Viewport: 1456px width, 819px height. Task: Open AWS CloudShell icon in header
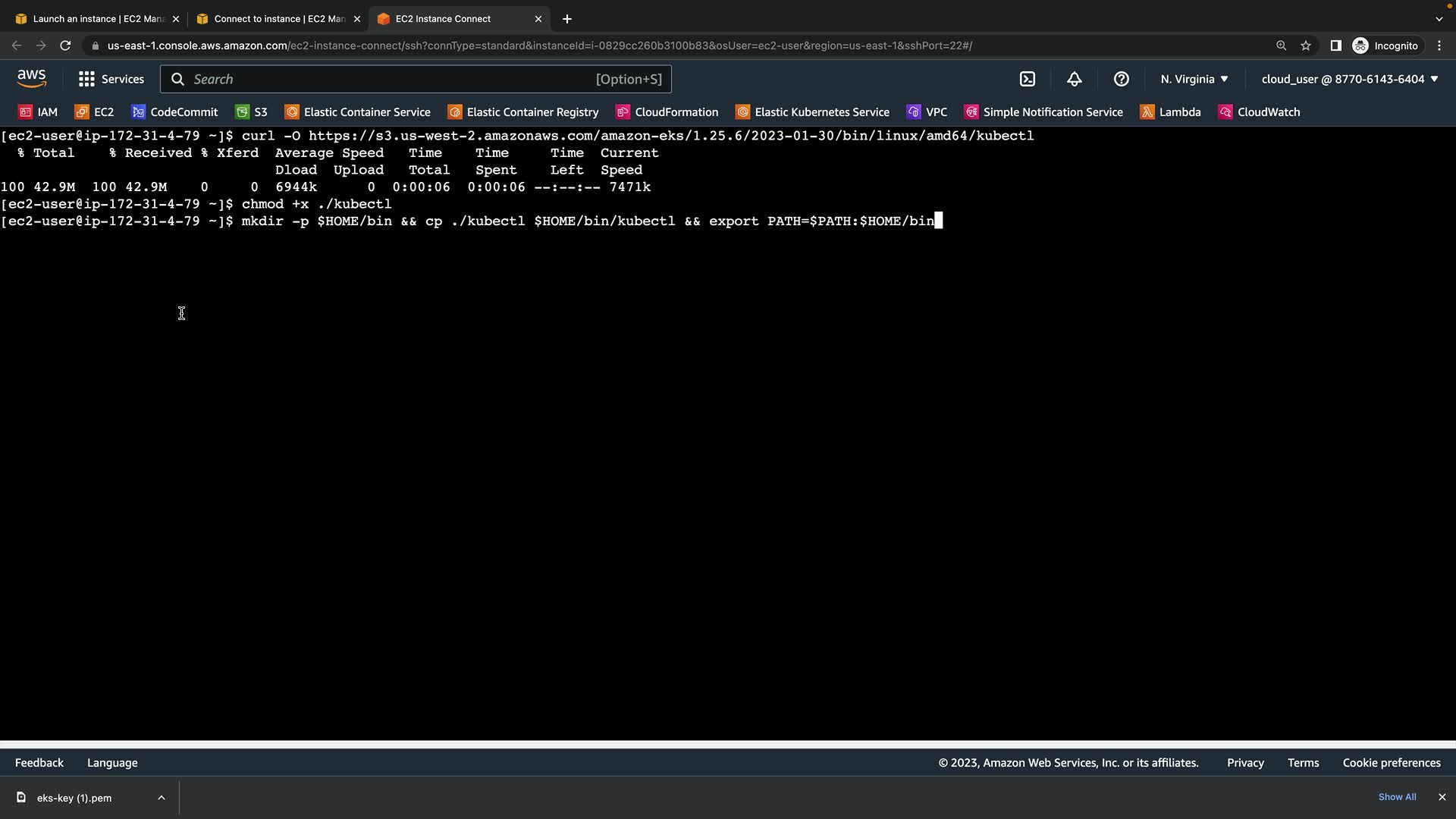(1028, 79)
